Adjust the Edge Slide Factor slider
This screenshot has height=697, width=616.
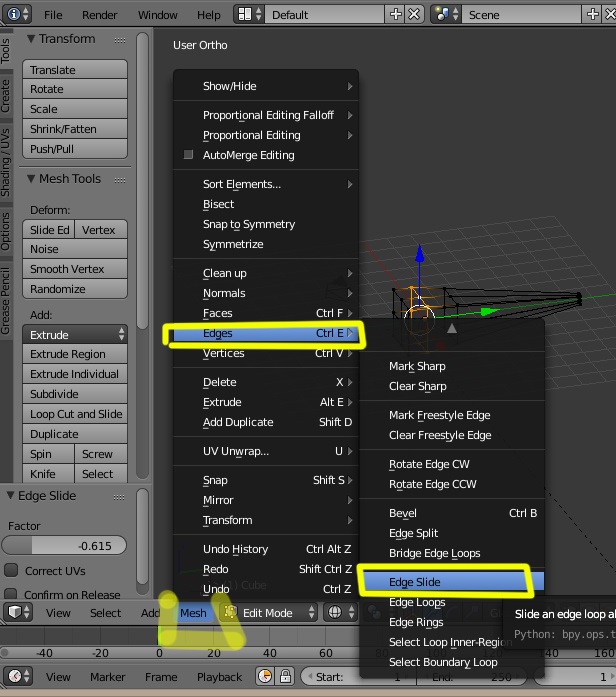tap(64, 545)
